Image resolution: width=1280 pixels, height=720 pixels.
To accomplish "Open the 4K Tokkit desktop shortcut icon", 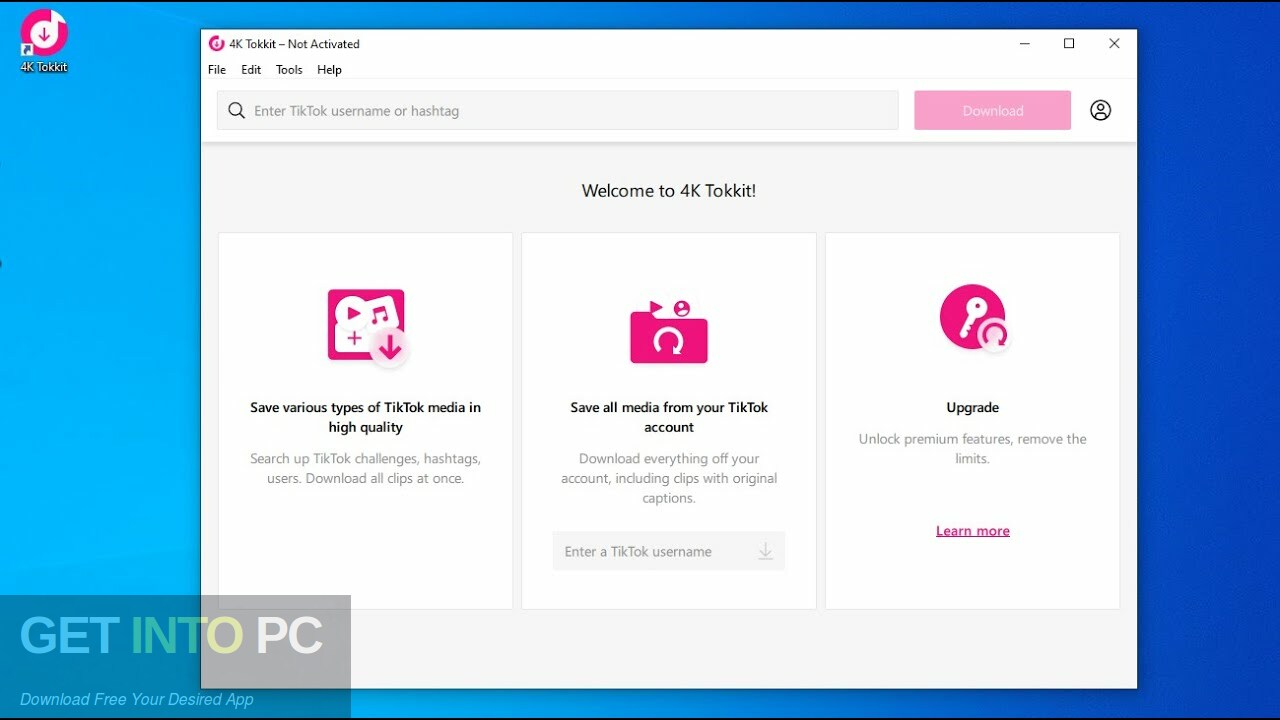I will coord(44,40).
